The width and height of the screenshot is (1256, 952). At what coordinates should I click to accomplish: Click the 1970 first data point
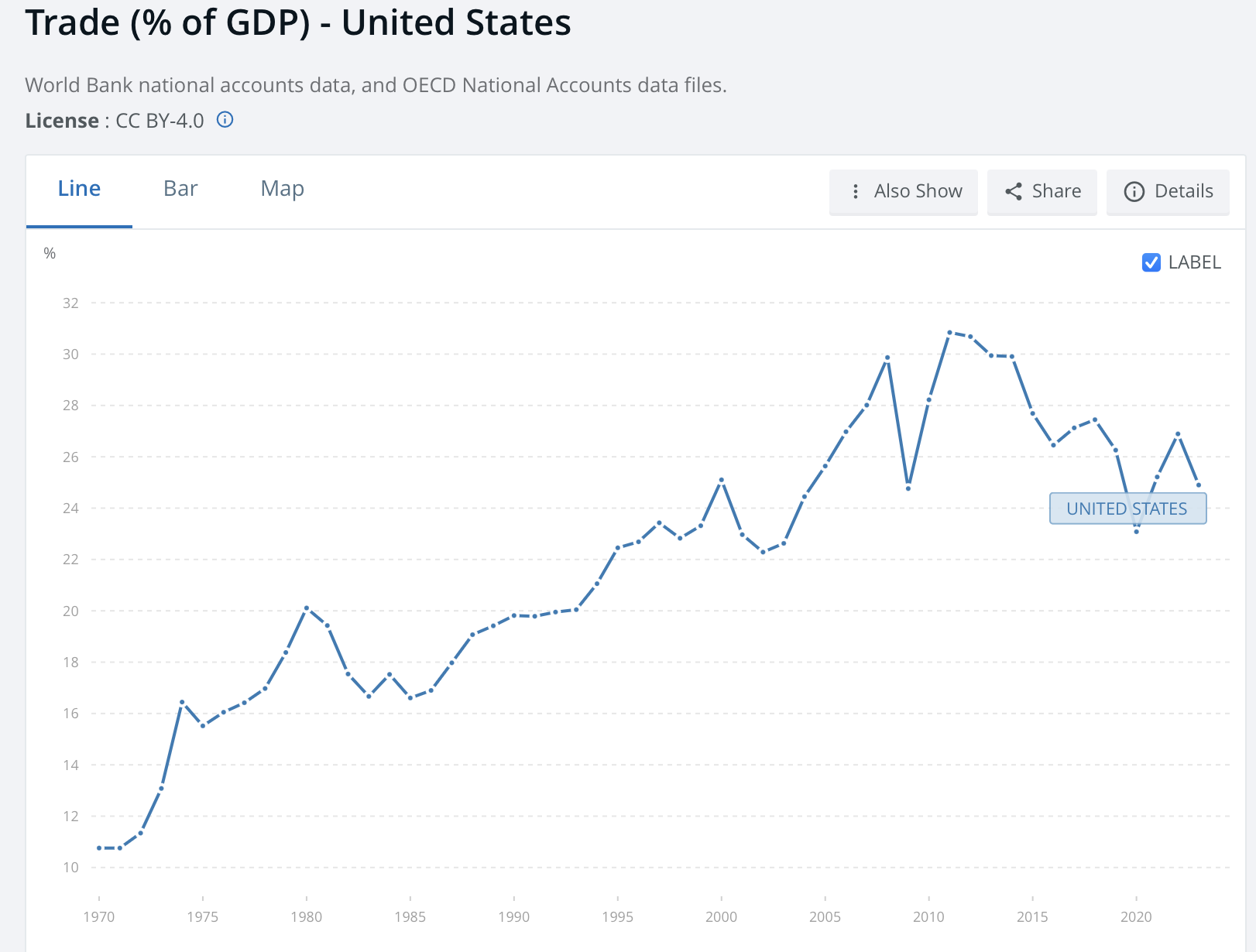(99, 848)
